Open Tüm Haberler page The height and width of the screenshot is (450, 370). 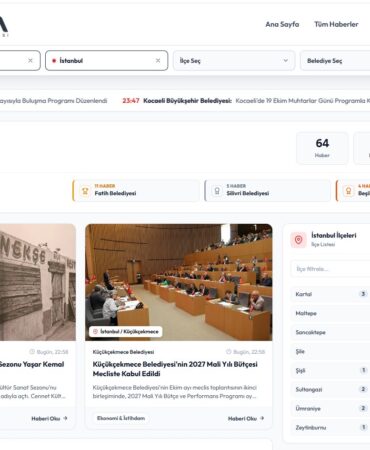click(336, 24)
